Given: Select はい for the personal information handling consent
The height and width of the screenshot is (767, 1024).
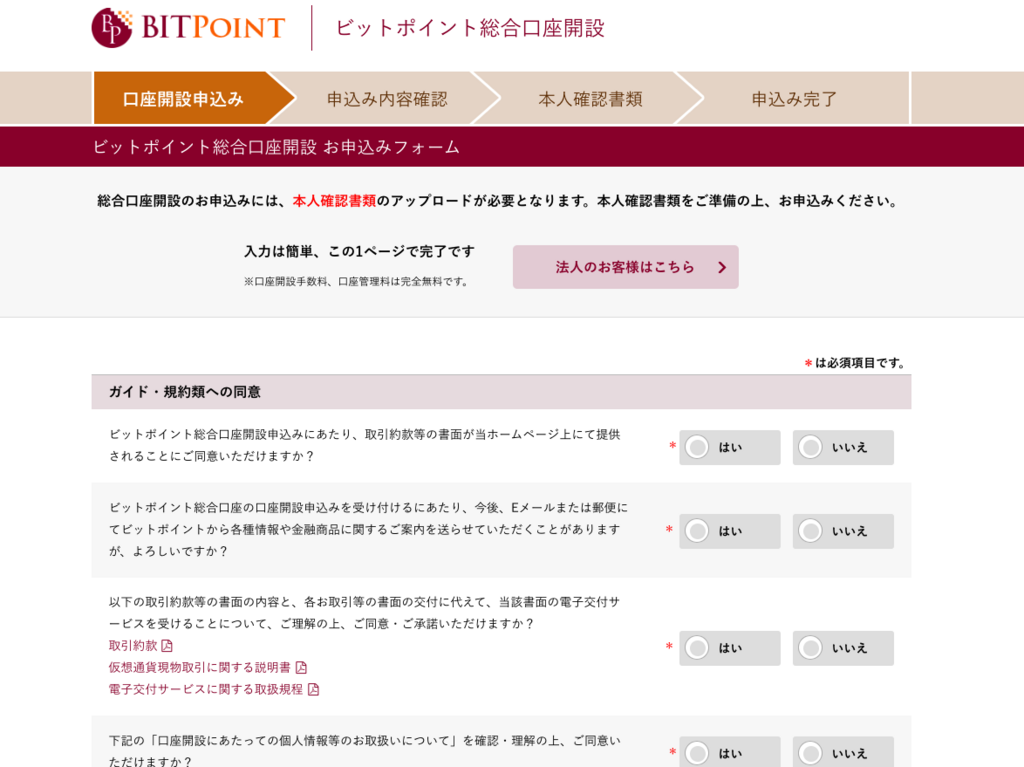Looking at the screenshot, I should coord(729,752).
